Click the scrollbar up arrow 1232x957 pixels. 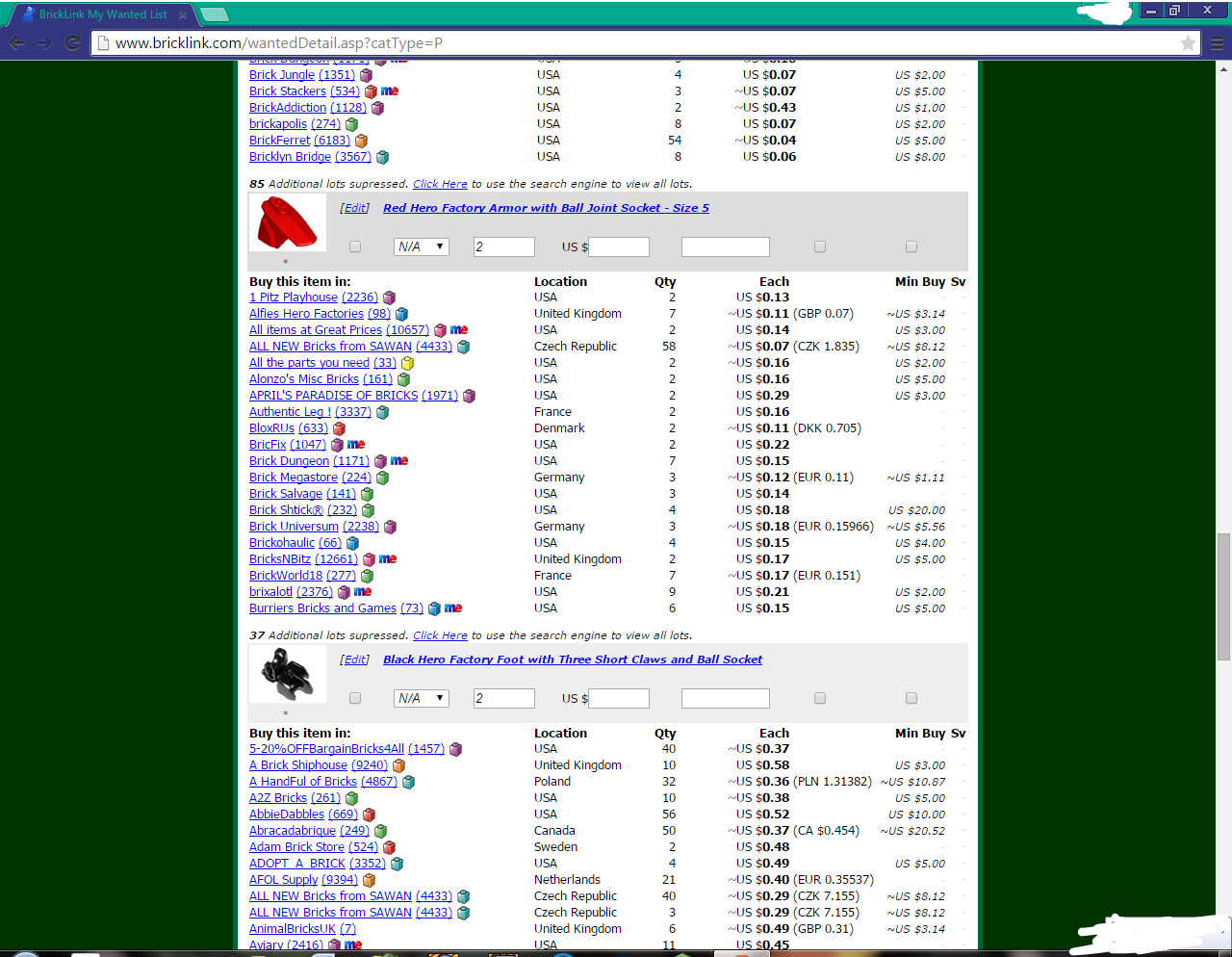point(1224,68)
